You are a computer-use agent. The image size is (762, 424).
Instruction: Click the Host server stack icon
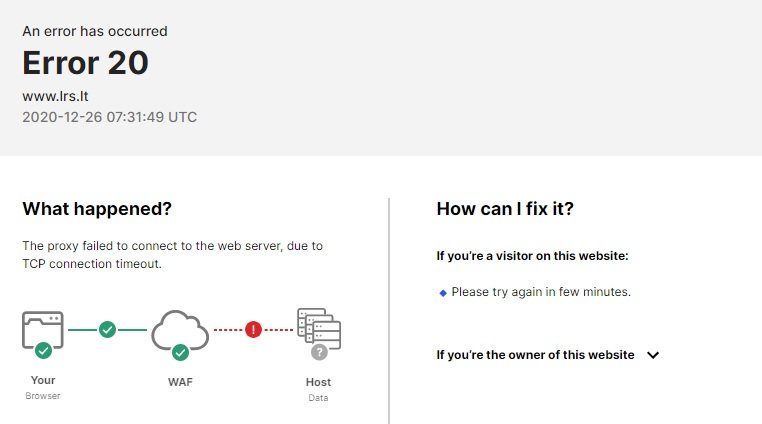(x=319, y=328)
